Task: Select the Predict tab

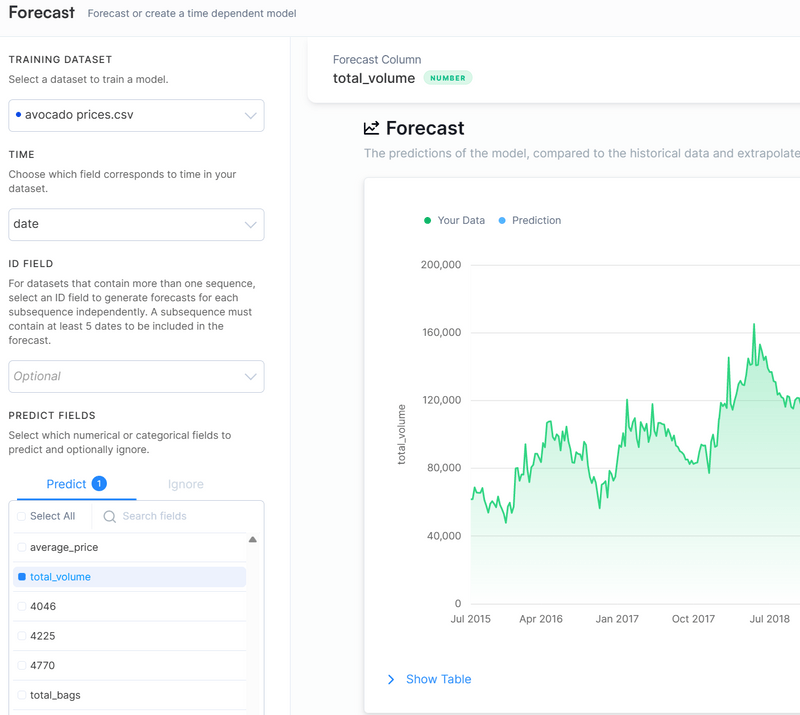Action: [x=66, y=483]
